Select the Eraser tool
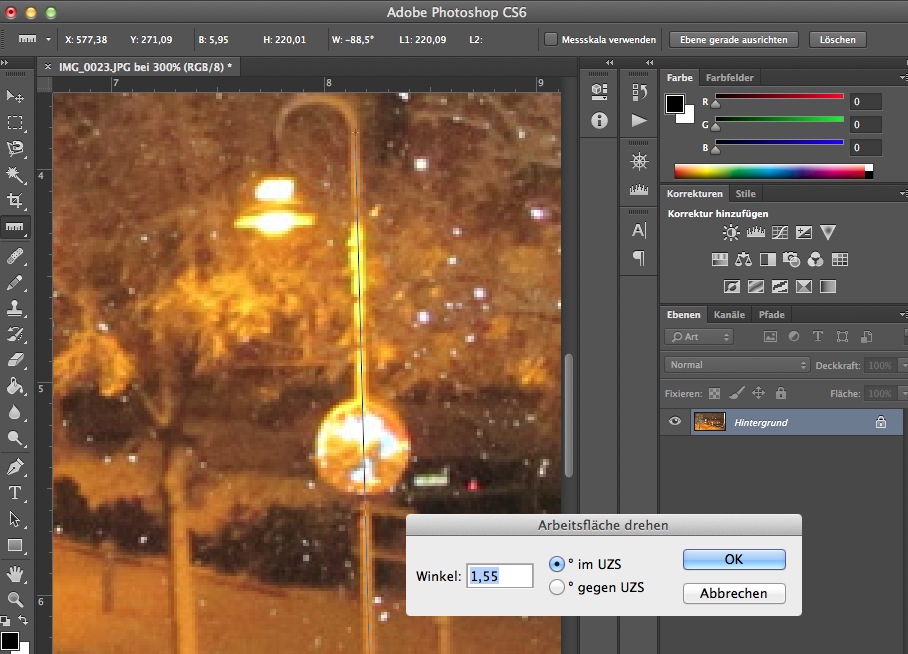 [15, 360]
